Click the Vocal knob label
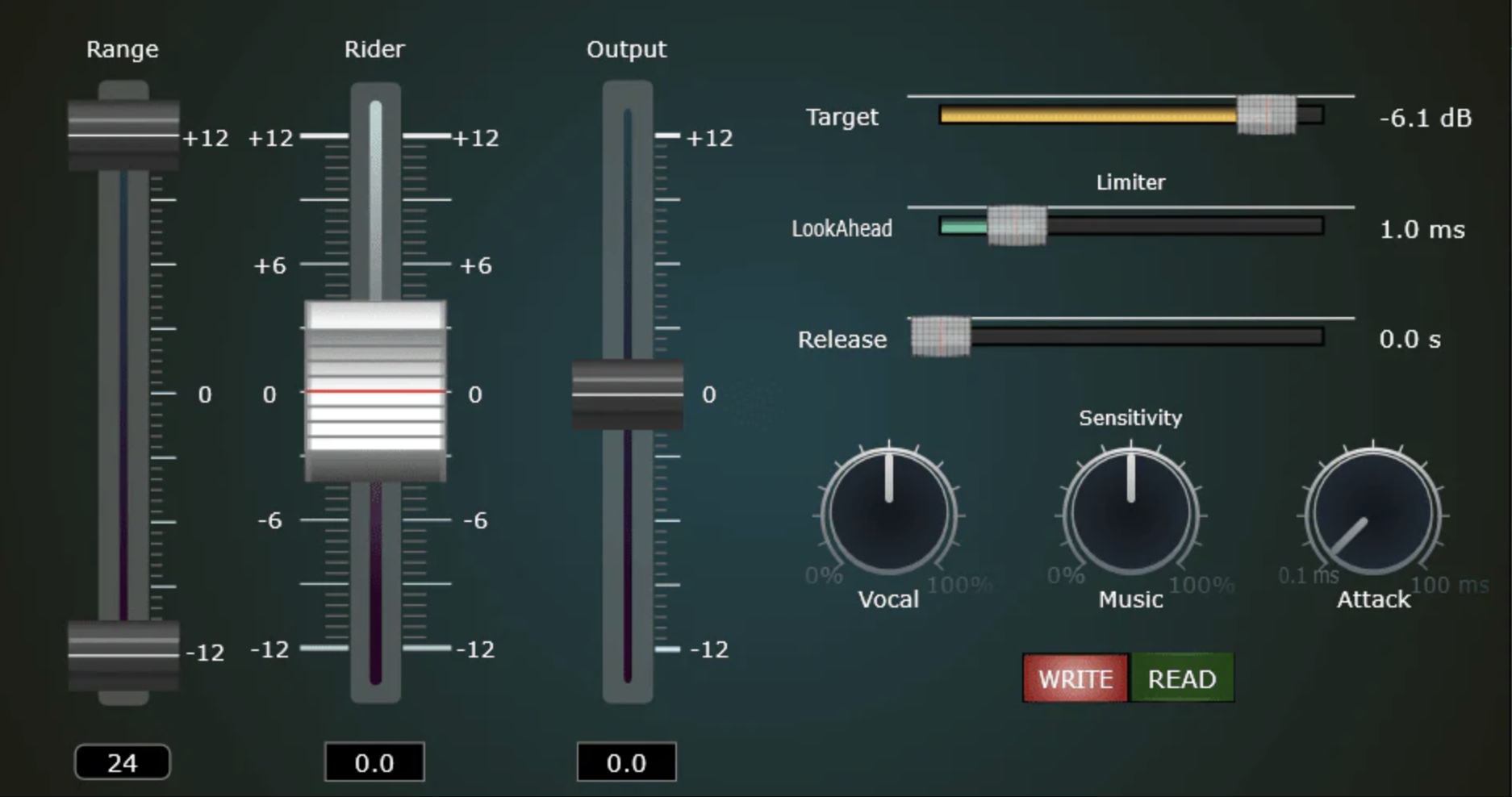Viewport: 1512px width, 797px height. [x=888, y=599]
